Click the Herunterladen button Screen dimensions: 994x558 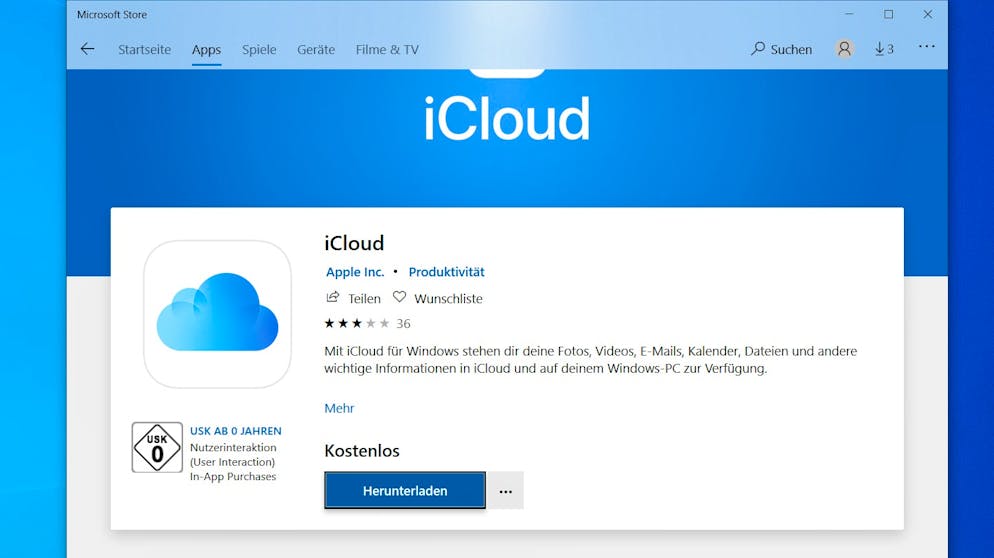(x=405, y=490)
